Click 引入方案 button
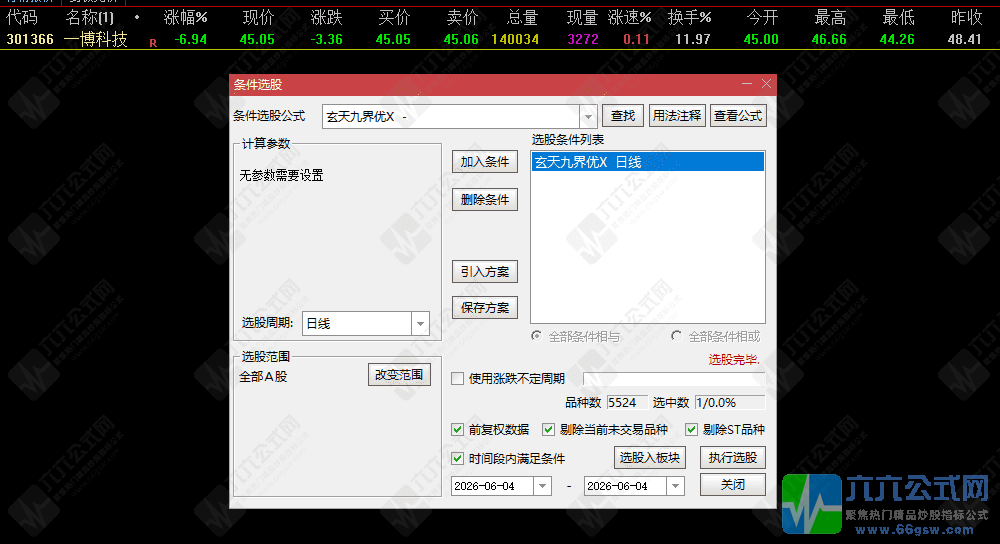 pyautogui.click(x=485, y=272)
